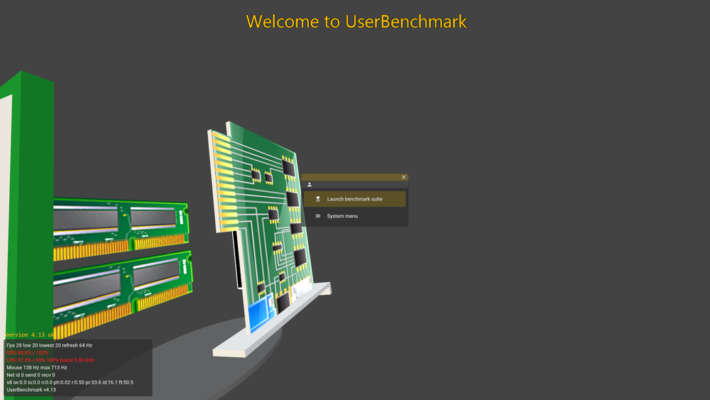Click the red CPU boost stats line
The height and width of the screenshot is (400, 710).
pyautogui.click(x=50, y=360)
